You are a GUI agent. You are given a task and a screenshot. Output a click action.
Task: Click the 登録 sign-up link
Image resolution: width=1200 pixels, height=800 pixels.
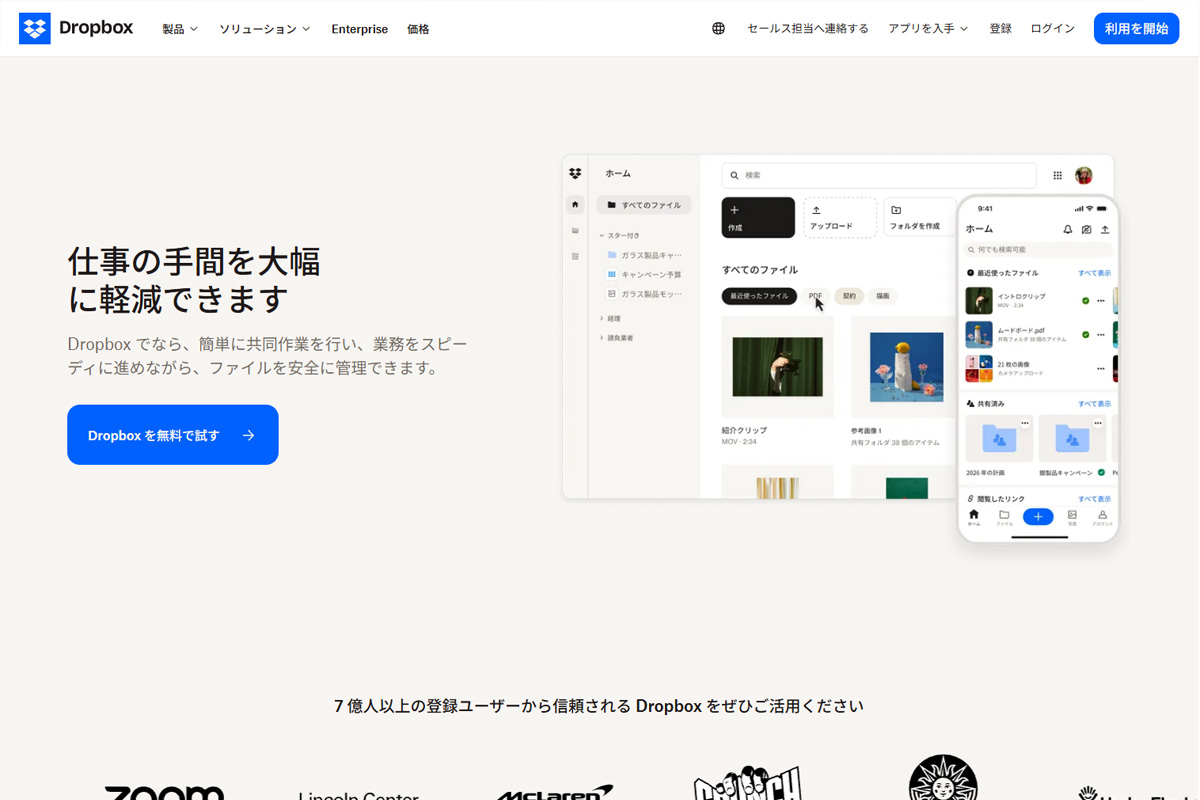tap(1000, 29)
